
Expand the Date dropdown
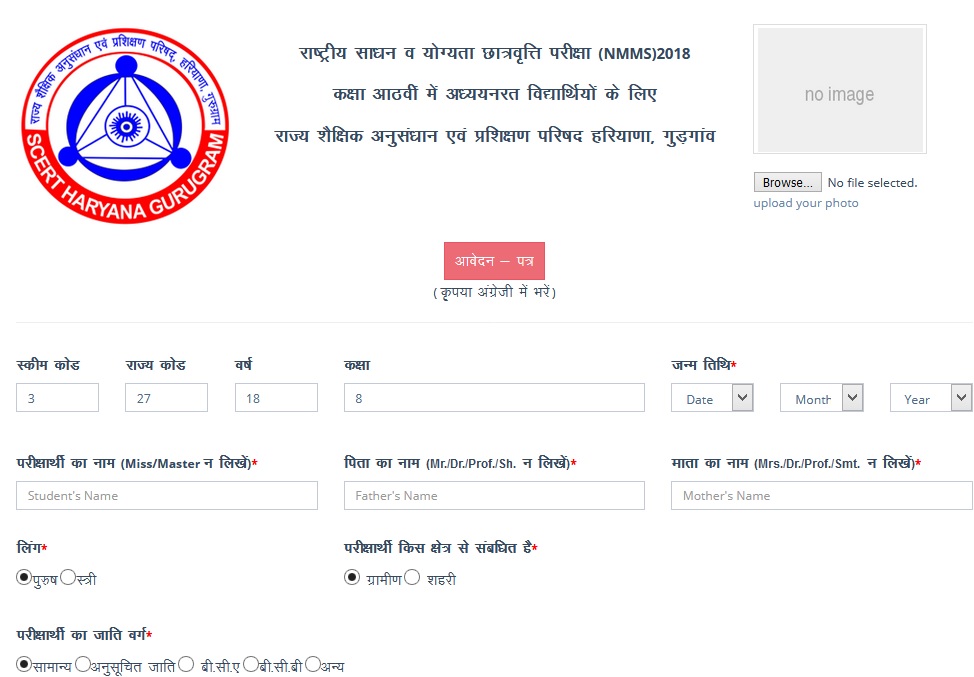[712, 398]
